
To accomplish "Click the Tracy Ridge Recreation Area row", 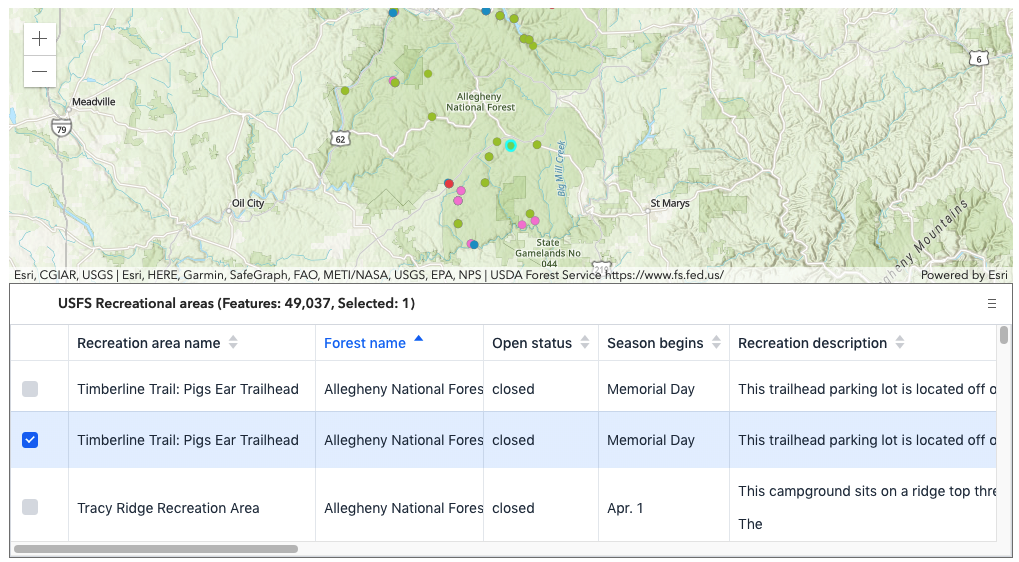I will click(168, 508).
